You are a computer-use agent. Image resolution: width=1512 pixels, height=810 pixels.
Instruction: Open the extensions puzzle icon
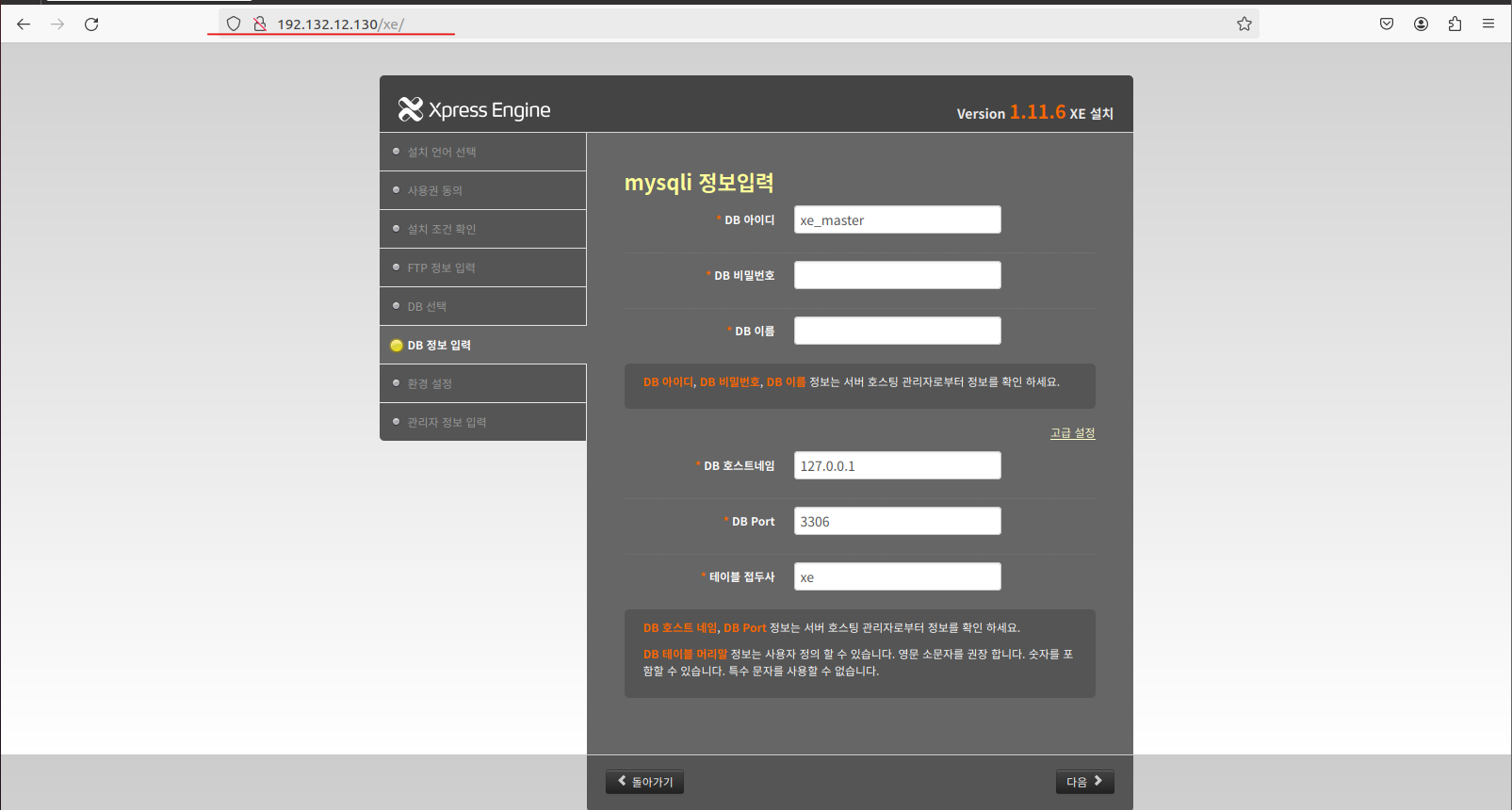1455,24
